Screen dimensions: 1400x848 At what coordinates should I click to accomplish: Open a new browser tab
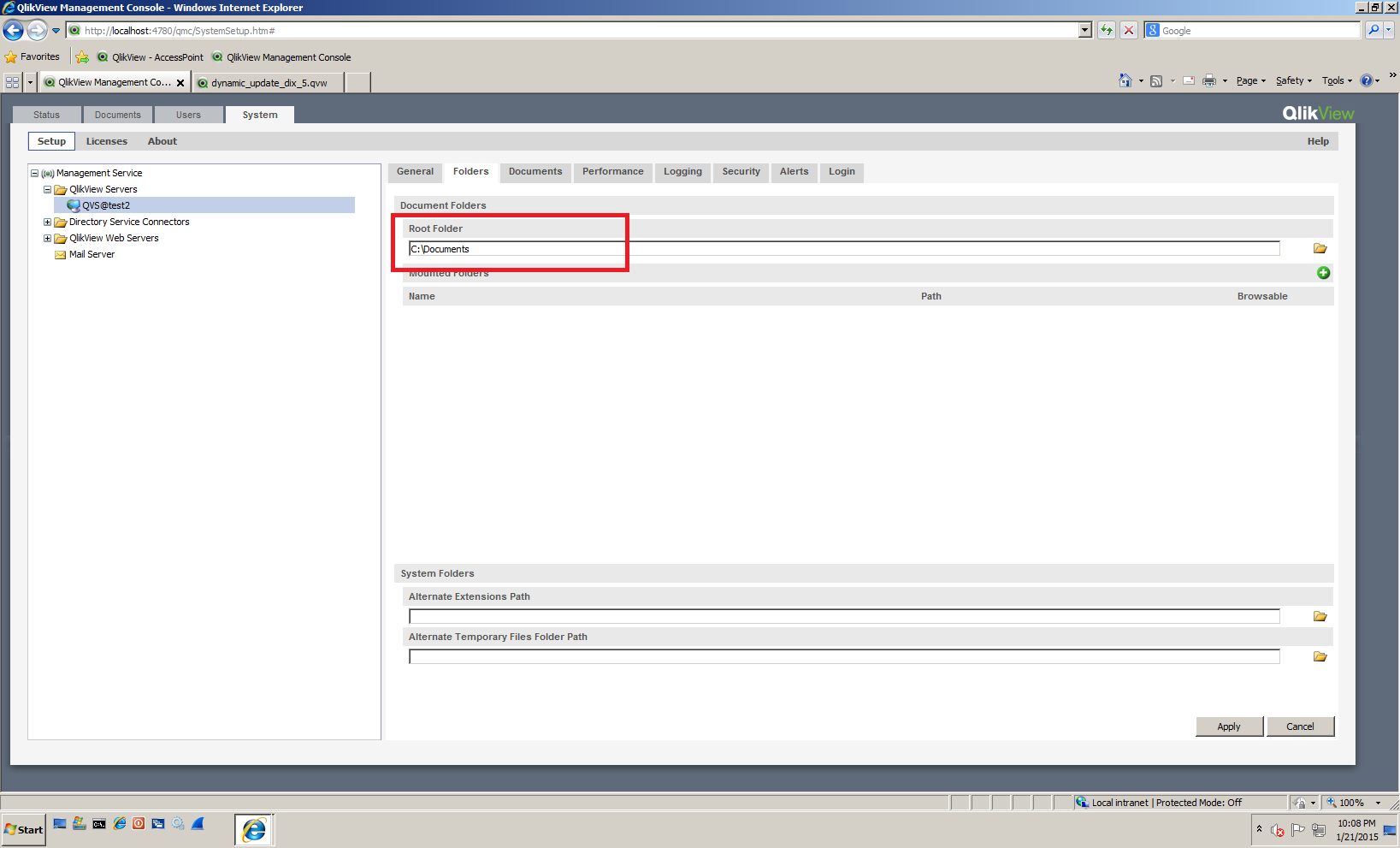coord(357,83)
